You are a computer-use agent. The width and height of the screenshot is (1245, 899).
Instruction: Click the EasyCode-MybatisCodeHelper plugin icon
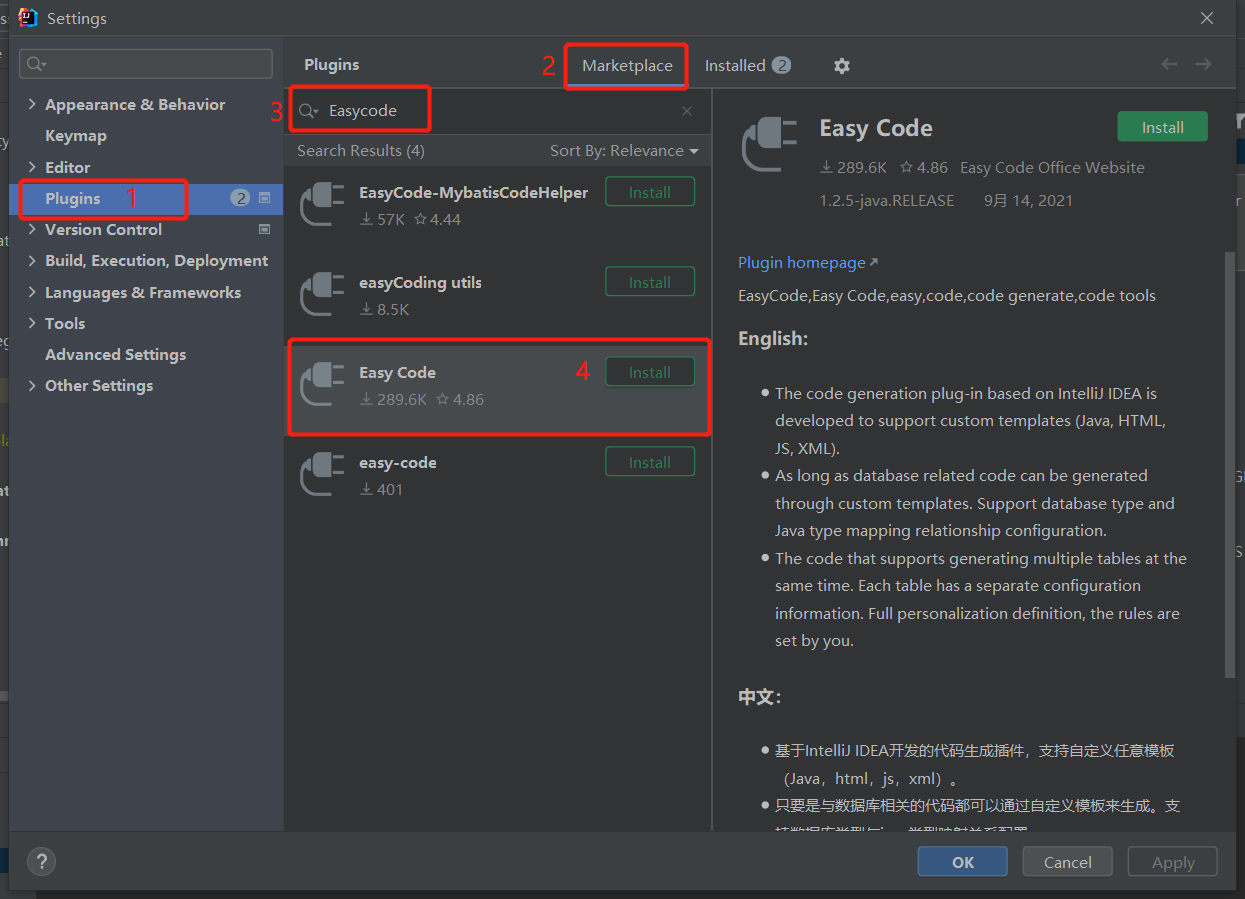point(322,204)
